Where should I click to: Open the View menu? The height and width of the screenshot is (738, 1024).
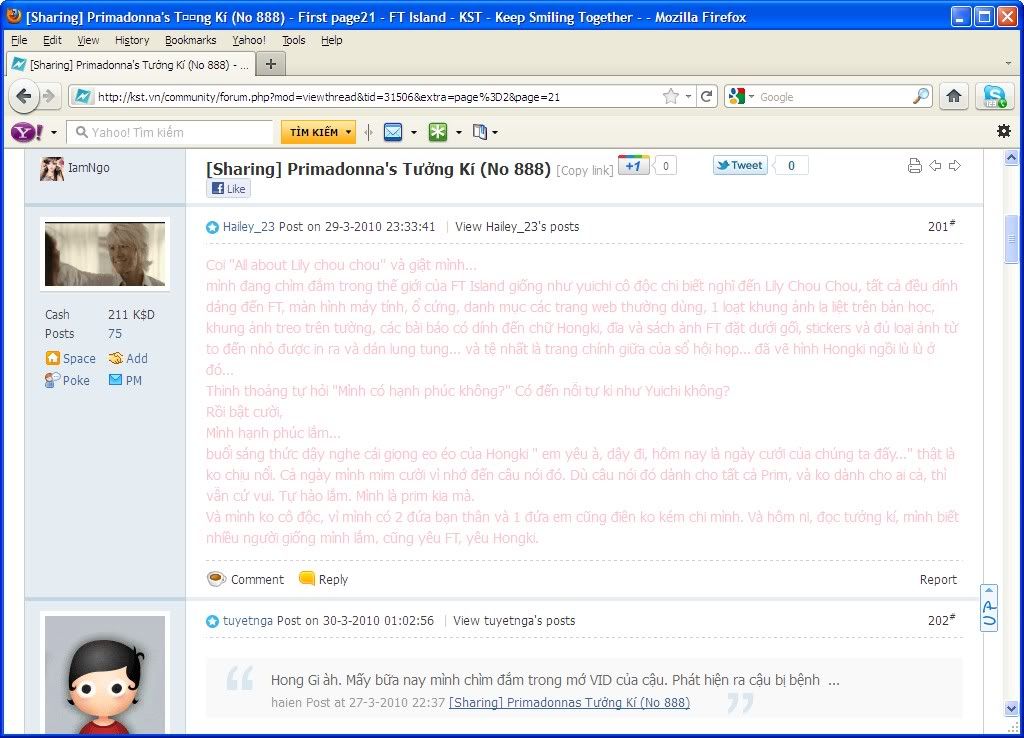click(88, 40)
